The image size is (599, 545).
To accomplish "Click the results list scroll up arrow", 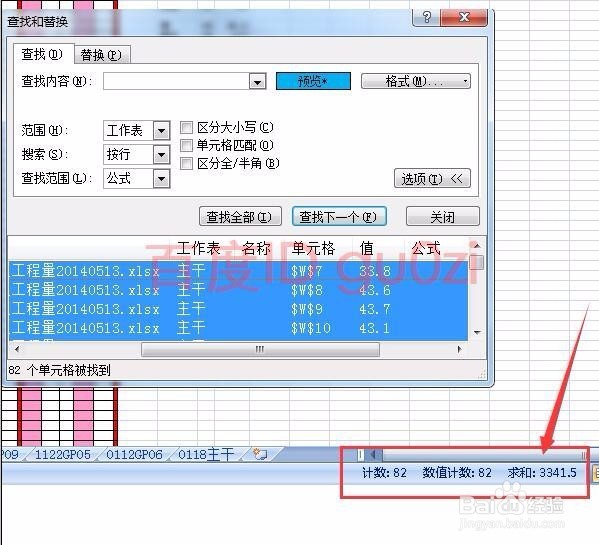I will [x=477, y=246].
